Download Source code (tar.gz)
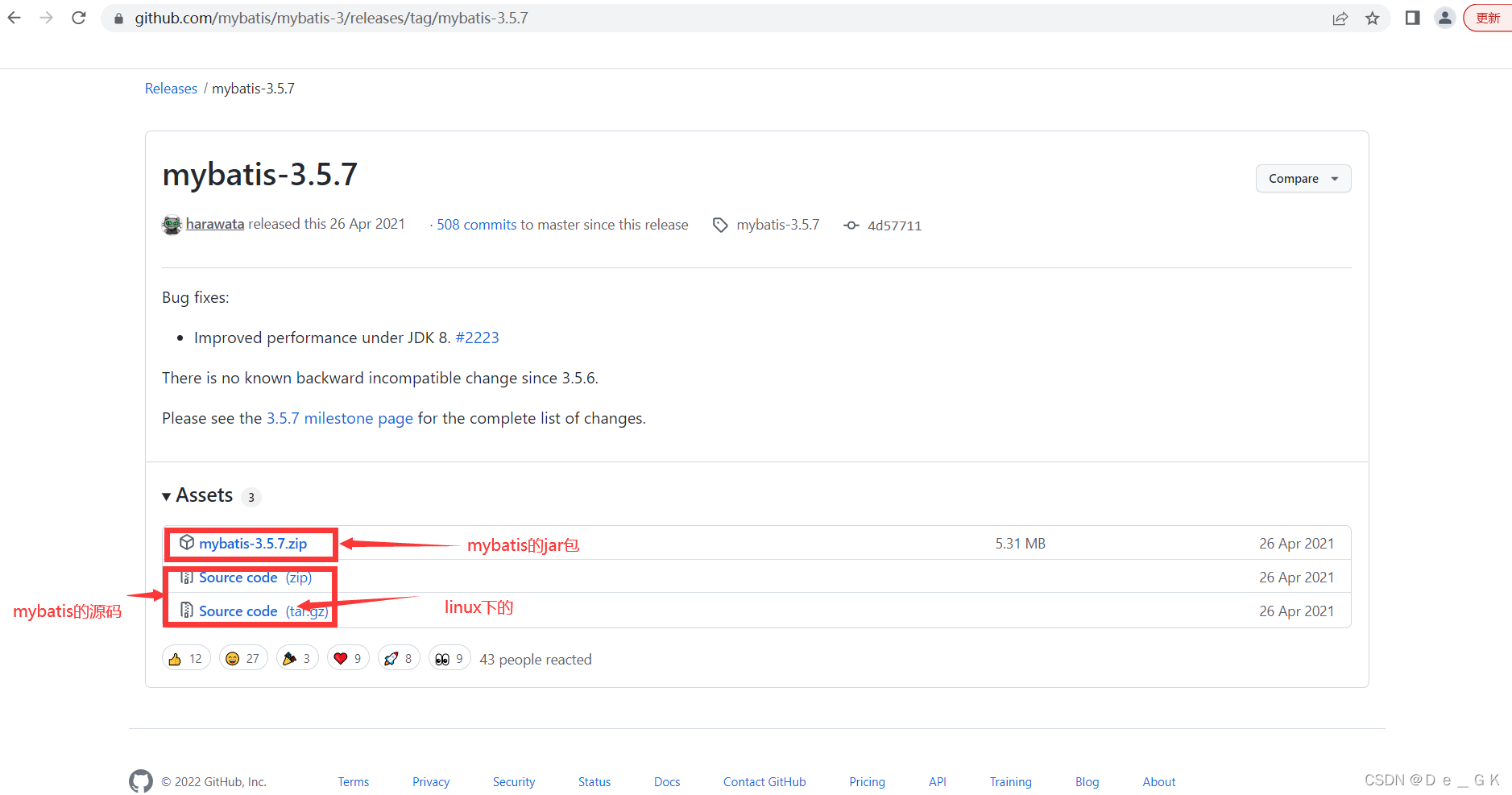 [263, 611]
